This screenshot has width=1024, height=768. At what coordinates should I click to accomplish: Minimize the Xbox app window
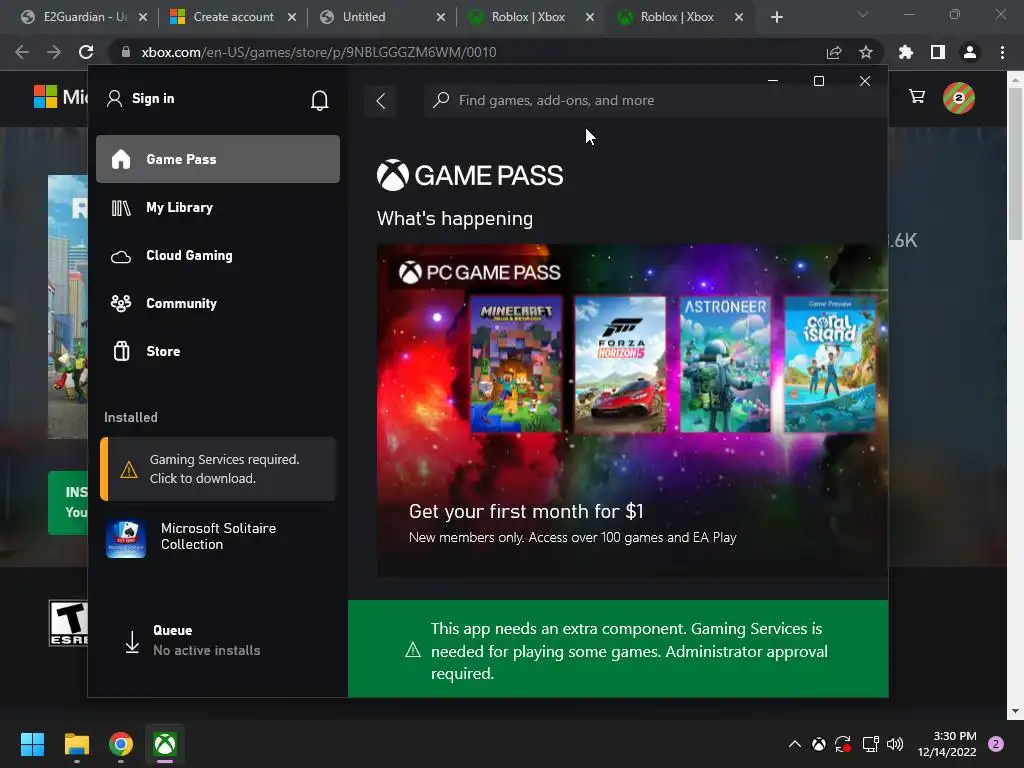point(773,81)
